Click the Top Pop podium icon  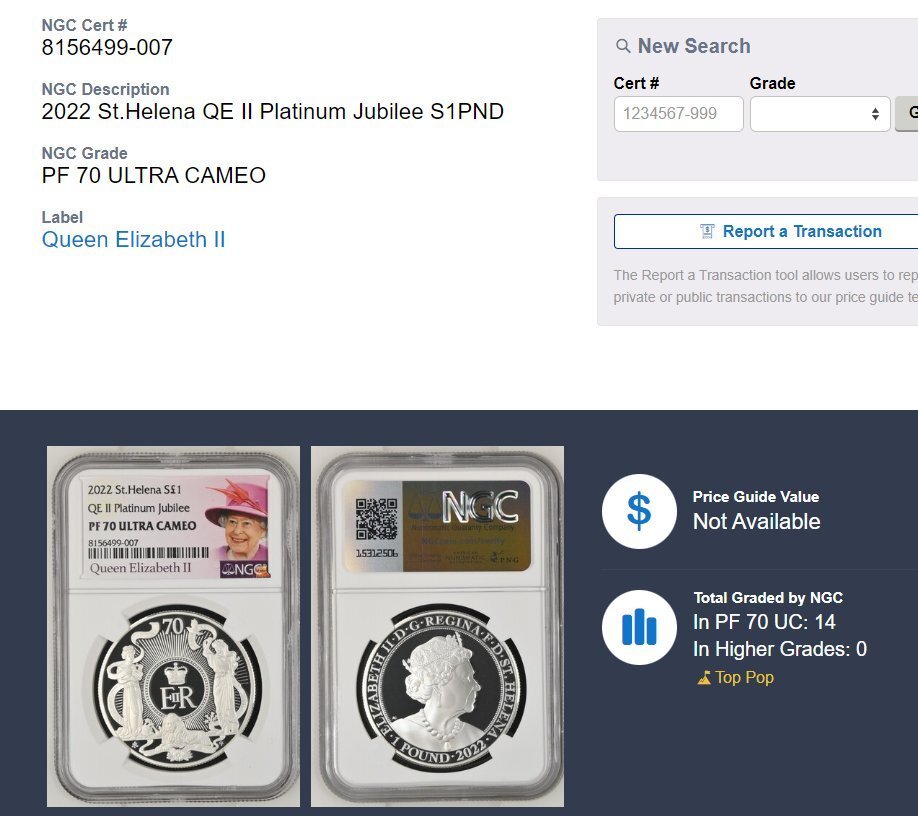point(704,678)
